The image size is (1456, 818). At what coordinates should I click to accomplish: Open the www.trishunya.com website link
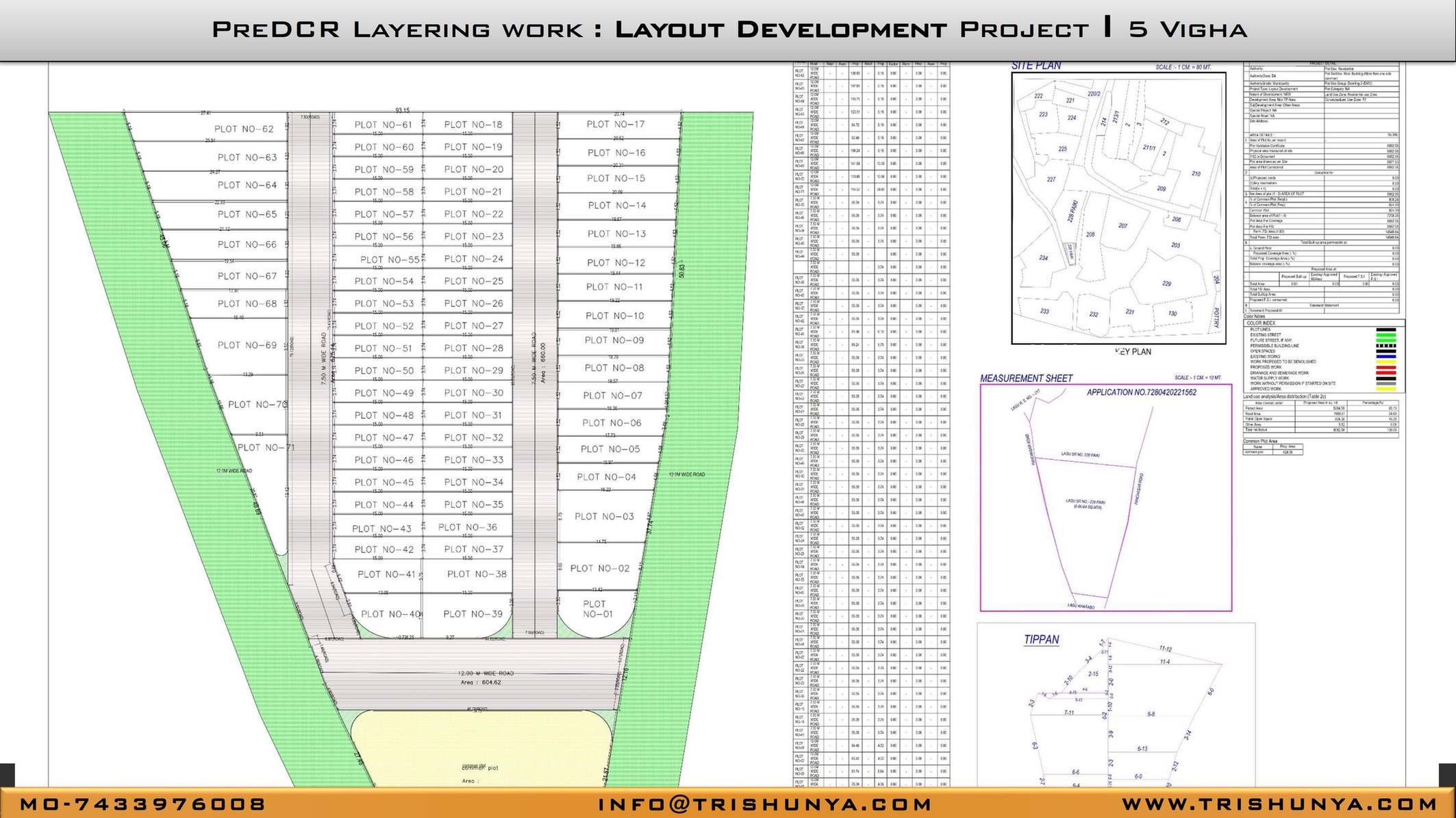coord(1279,804)
